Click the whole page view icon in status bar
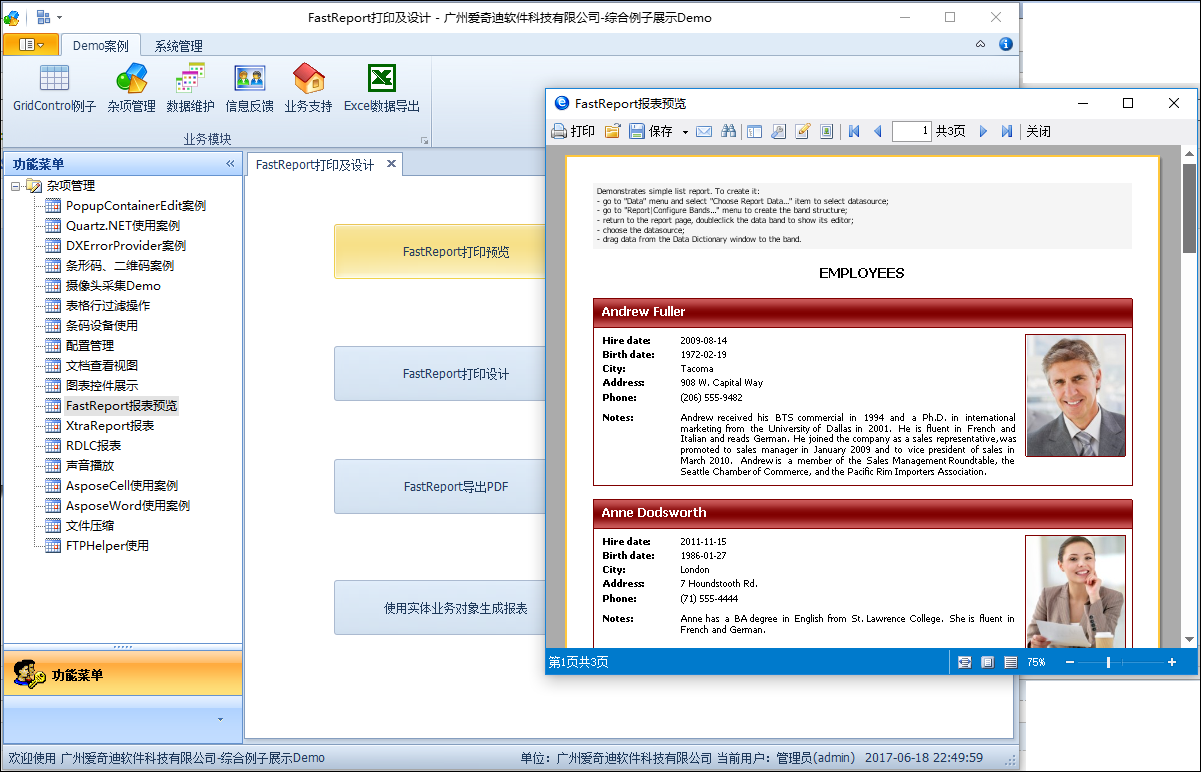This screenshot has height=772, width=1201. (x=987, y=662)
